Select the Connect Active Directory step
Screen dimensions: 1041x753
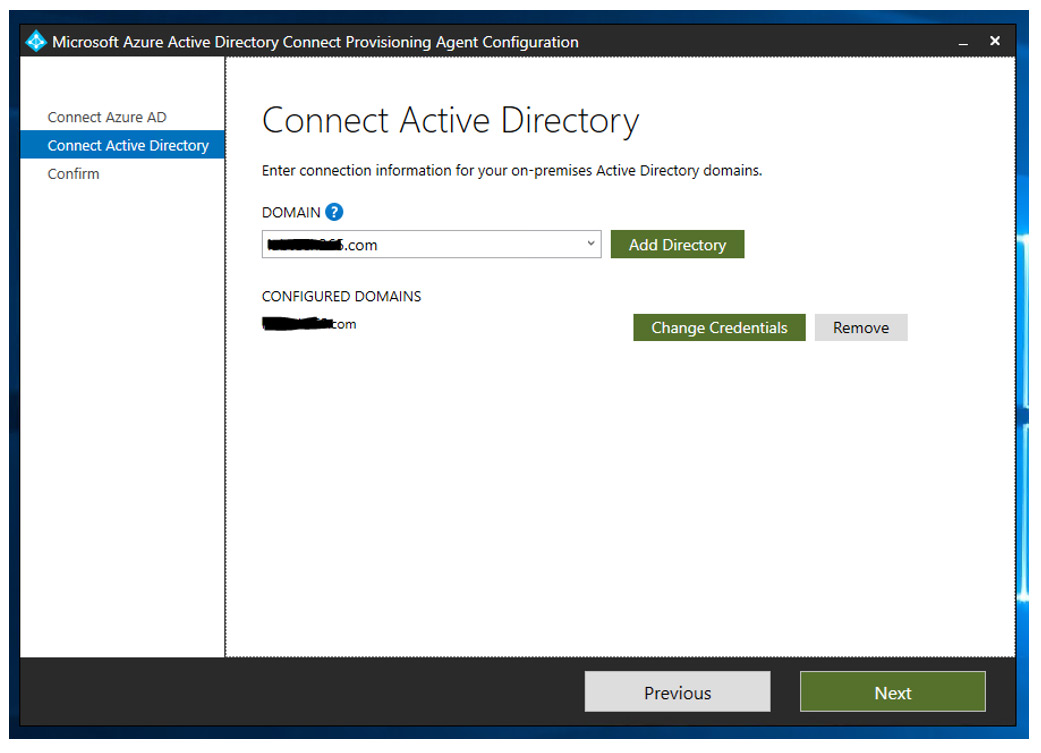(123, 145)
